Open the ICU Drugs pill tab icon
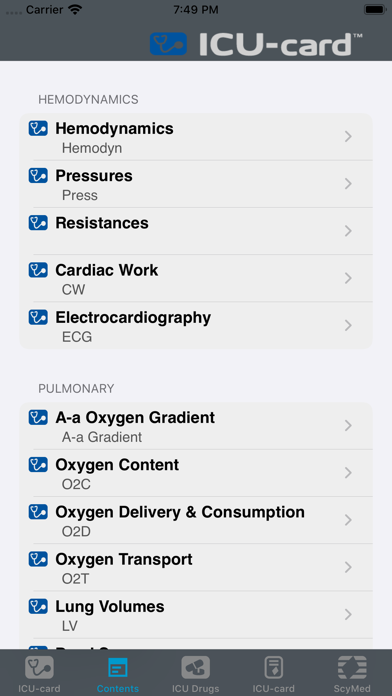The height and width of the screenshot is (696, 392). [x=195, y=667]
